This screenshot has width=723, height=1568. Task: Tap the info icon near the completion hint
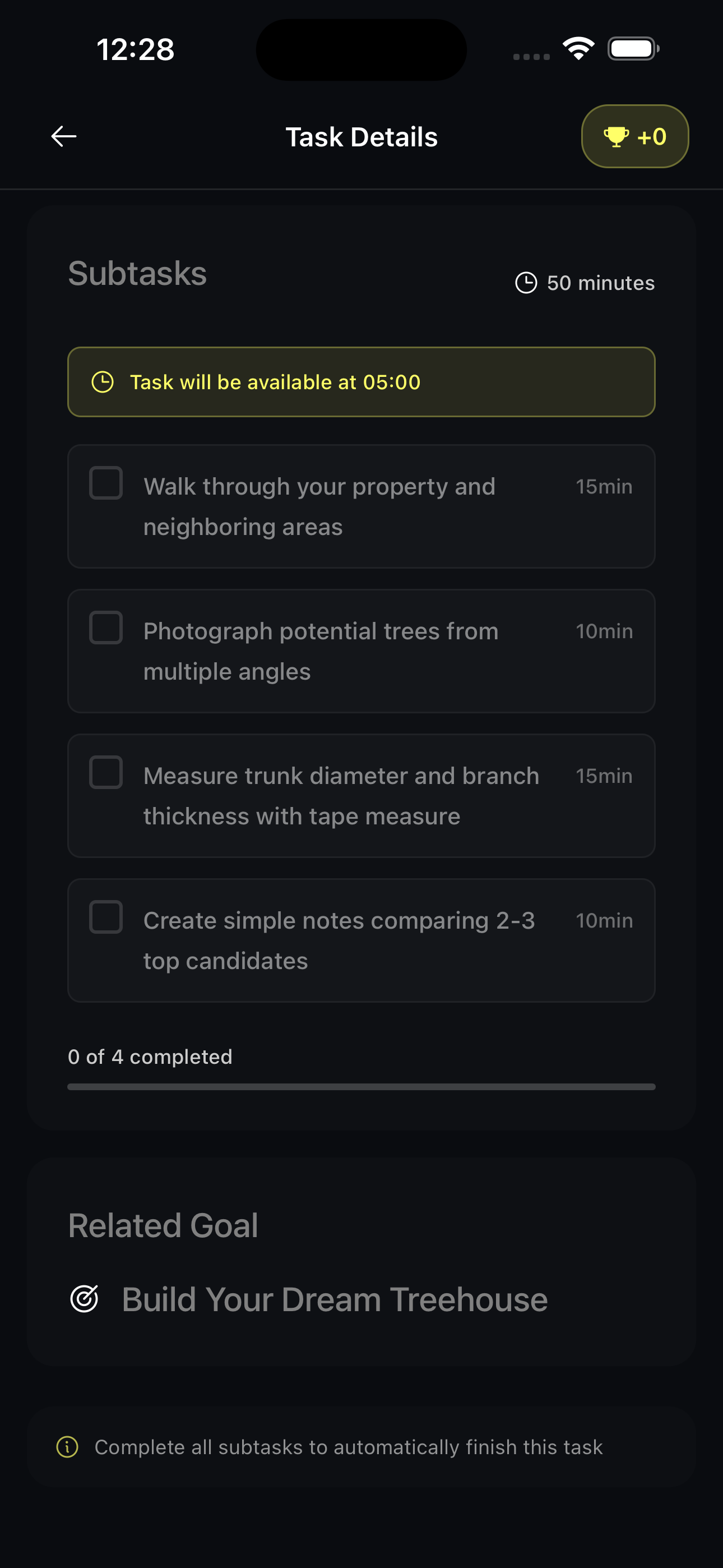coord(69,1447)
